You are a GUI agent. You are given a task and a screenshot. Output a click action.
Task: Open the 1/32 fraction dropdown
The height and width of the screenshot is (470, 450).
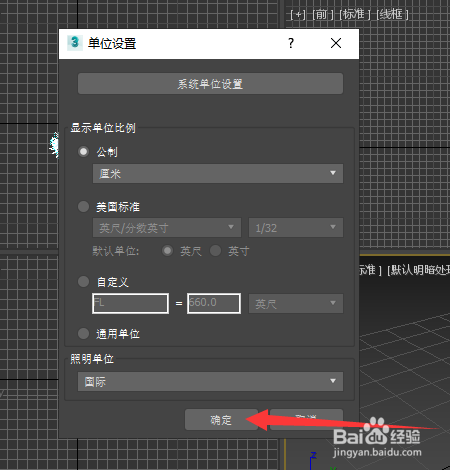tap(296, 228)
